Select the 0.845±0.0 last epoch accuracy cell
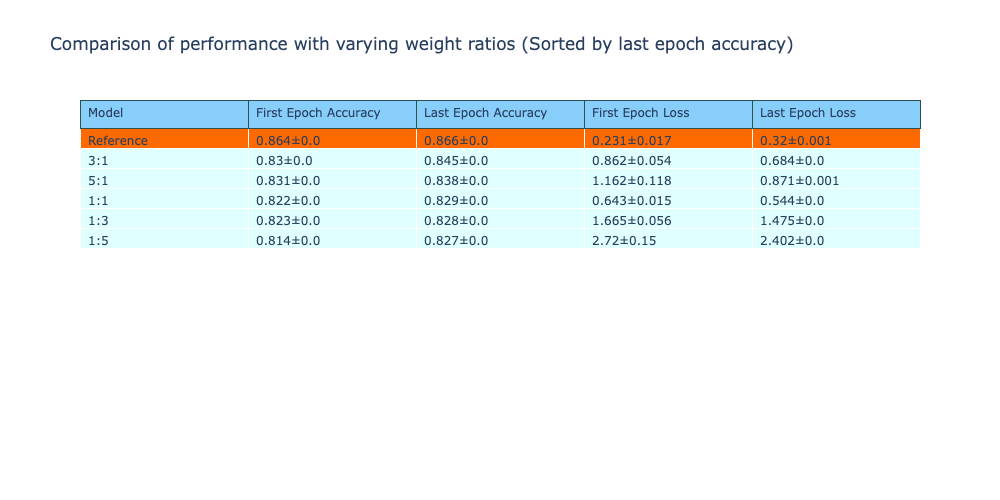The width and height of the screenshot is (1000, 500). (x=456, y=160)
